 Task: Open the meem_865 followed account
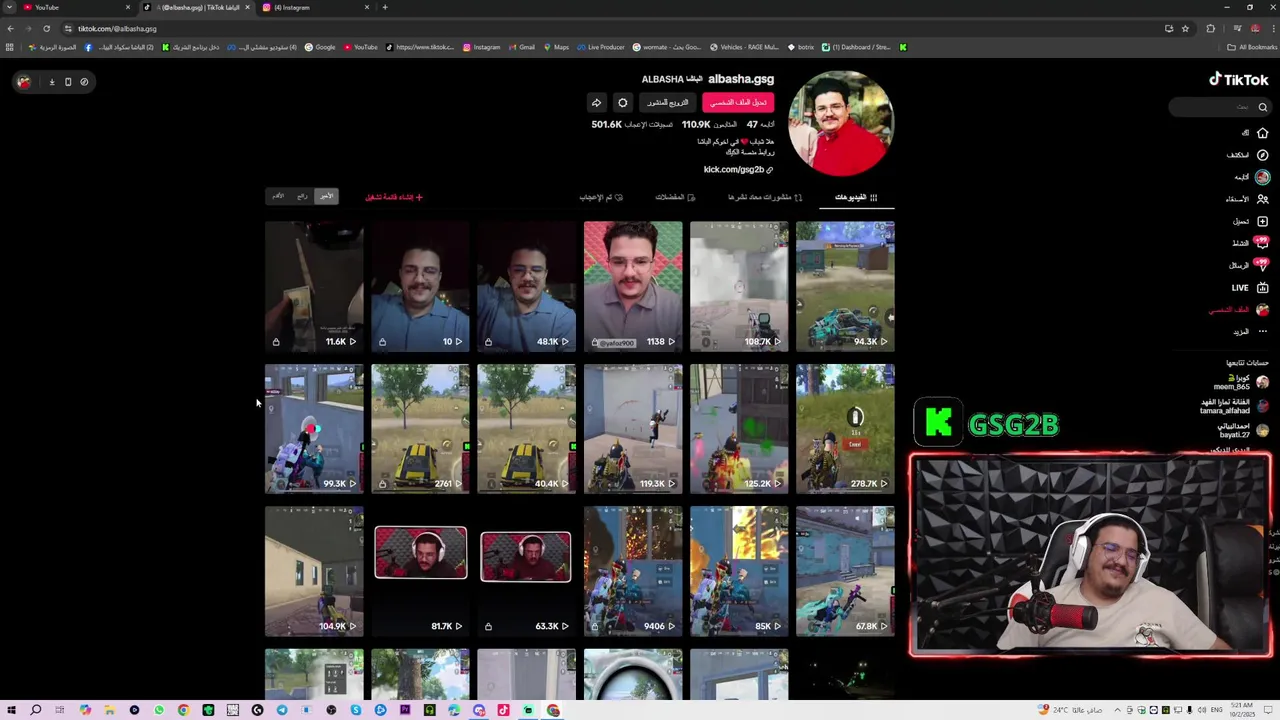pyautogui.click(x=1240, y=382)
